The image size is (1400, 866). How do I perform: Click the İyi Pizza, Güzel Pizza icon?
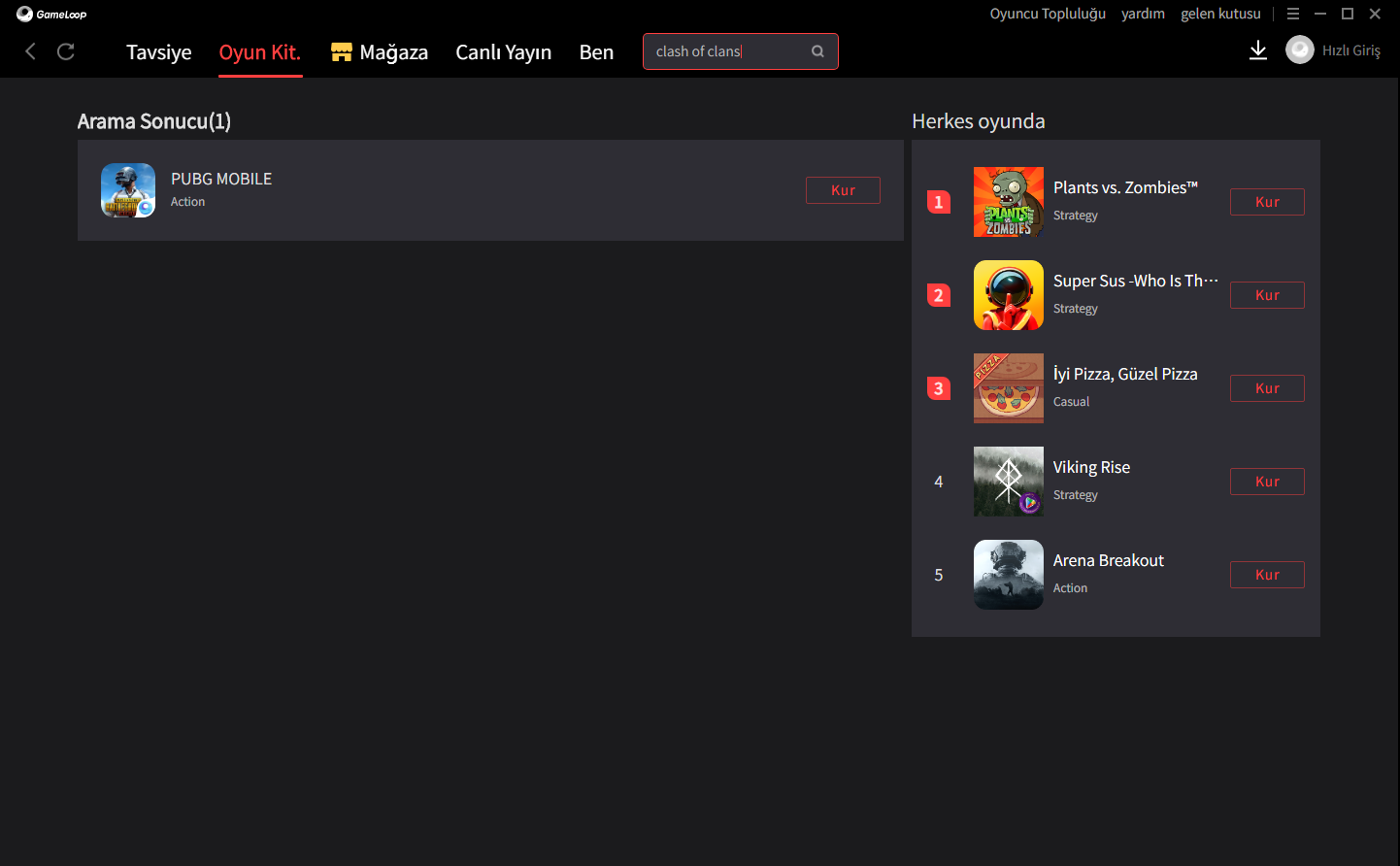tap(1009, 388)
